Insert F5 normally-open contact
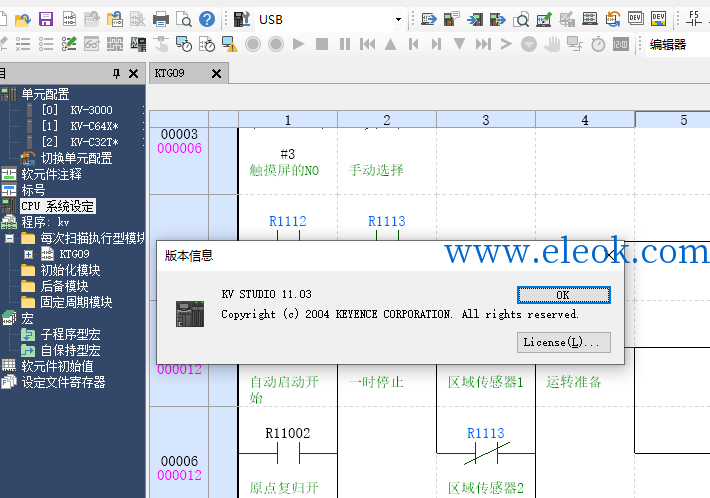710x498 pixels. point(694,19)
